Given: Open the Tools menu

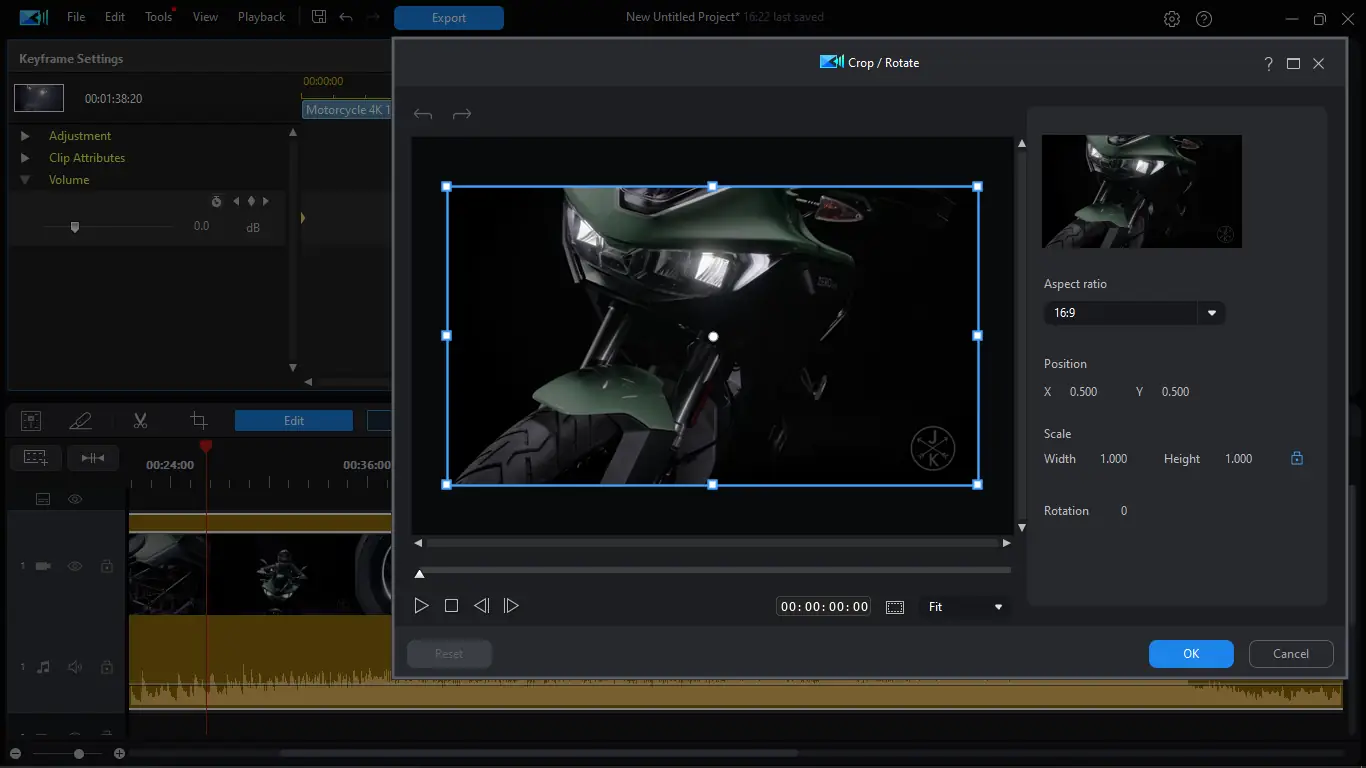Looking at the screenshot, I should (x=158, y=17).
